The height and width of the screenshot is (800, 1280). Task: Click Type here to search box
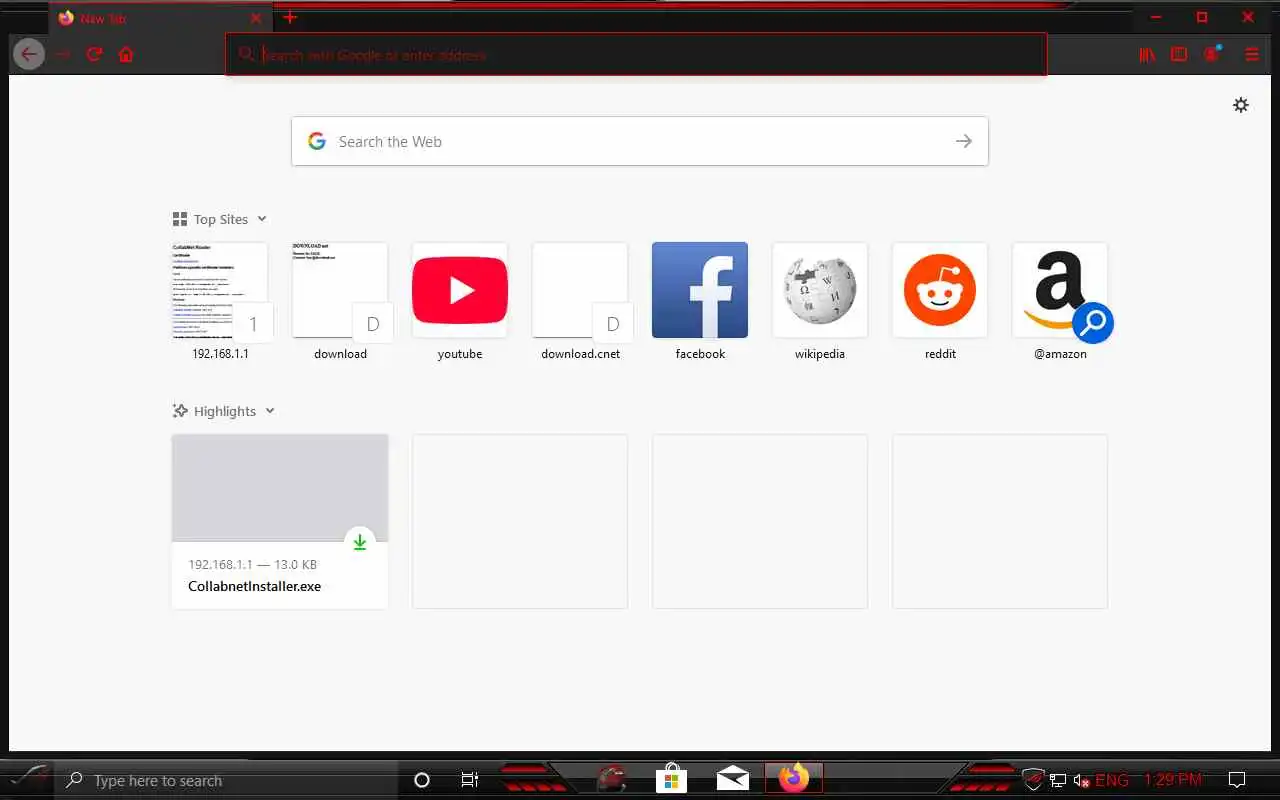point(225,780)
